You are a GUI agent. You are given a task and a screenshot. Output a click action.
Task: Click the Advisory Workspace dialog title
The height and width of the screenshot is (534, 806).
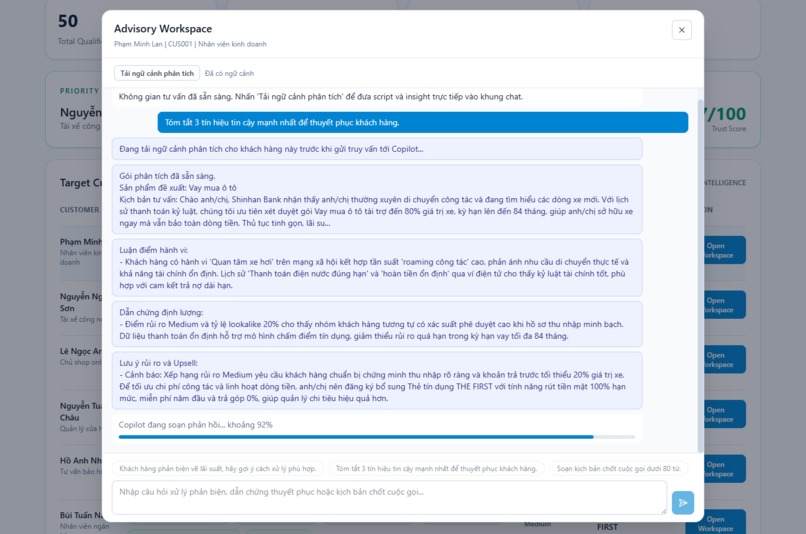coord(163,29)
